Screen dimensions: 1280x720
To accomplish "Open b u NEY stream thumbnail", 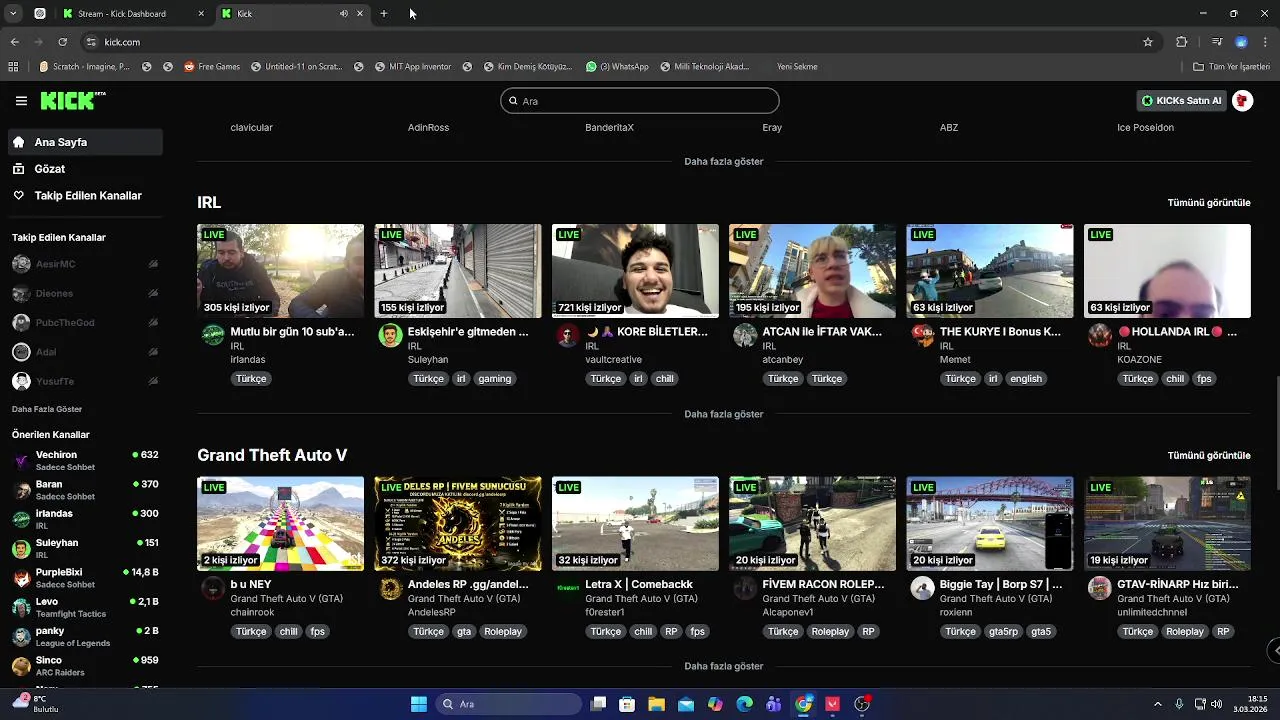I will tap(280, 523).
